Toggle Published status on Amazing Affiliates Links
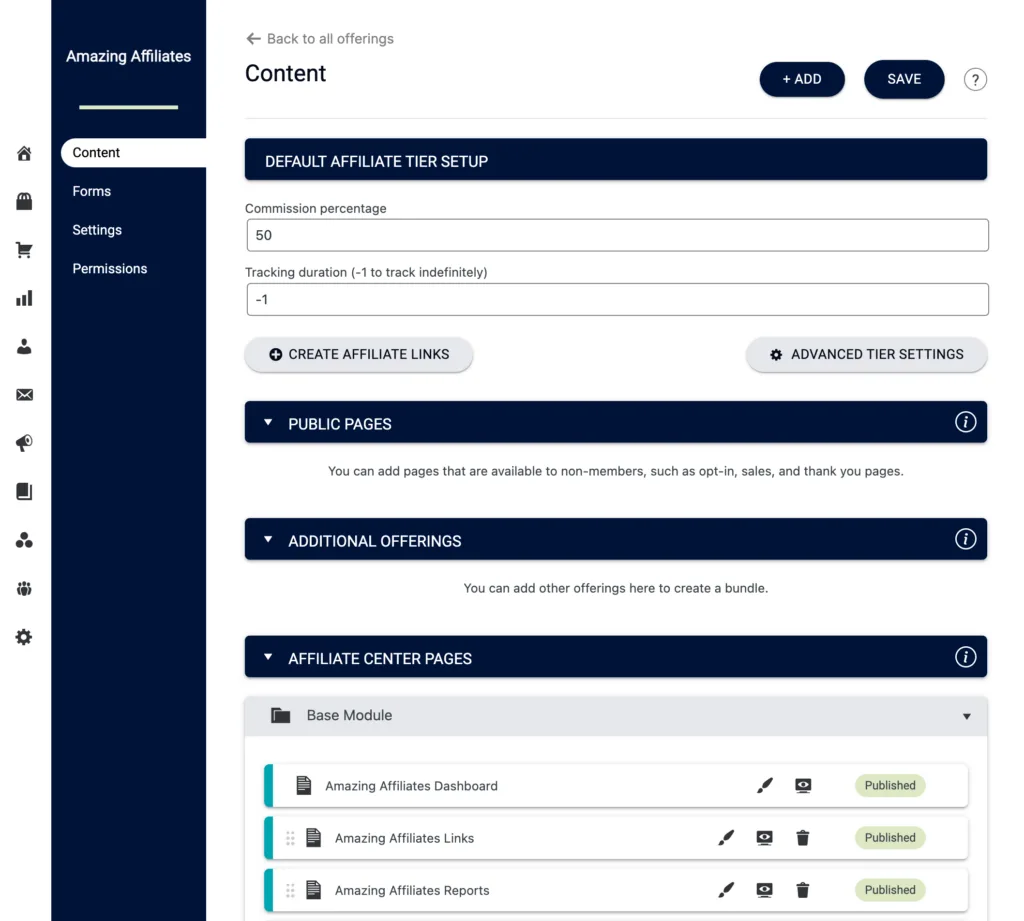The image size is (1024, 921). coord(889,837)
